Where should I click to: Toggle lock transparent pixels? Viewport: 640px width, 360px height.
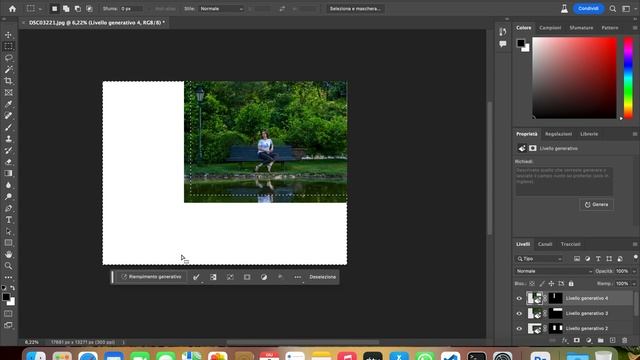pos(532,283)
